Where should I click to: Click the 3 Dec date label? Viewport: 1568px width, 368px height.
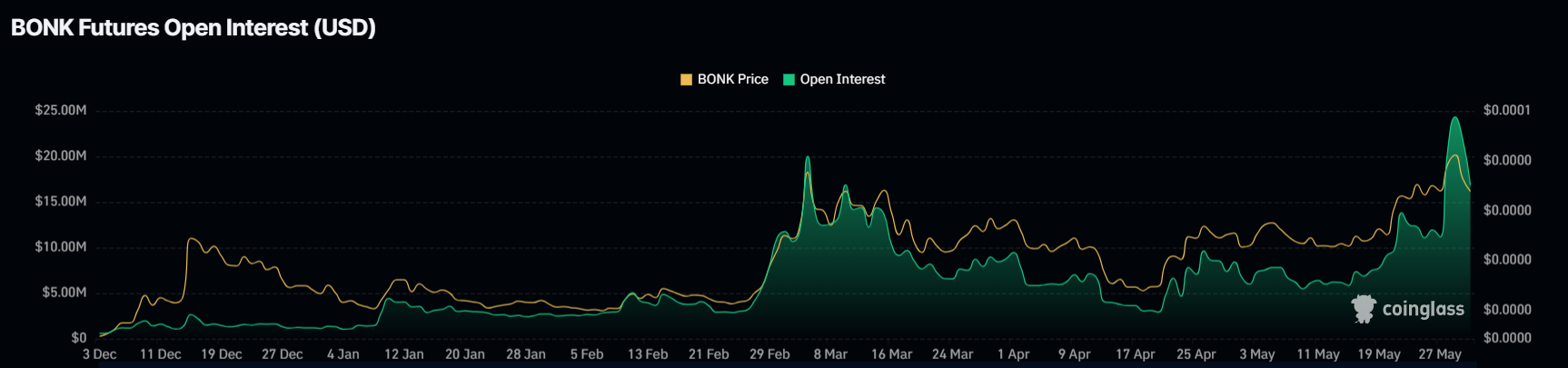[100, 354]
